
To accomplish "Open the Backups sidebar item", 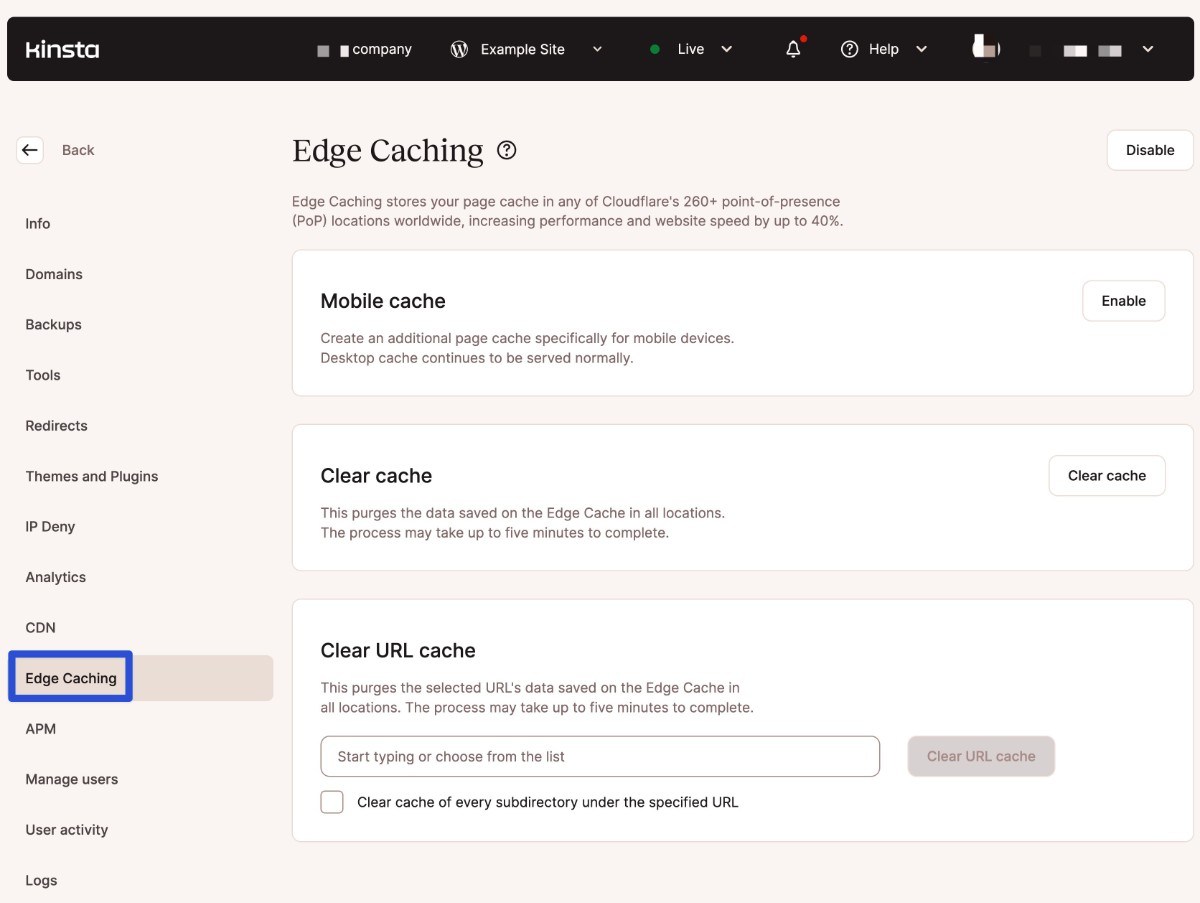I will pyautogui.click(x=54, y=325).
